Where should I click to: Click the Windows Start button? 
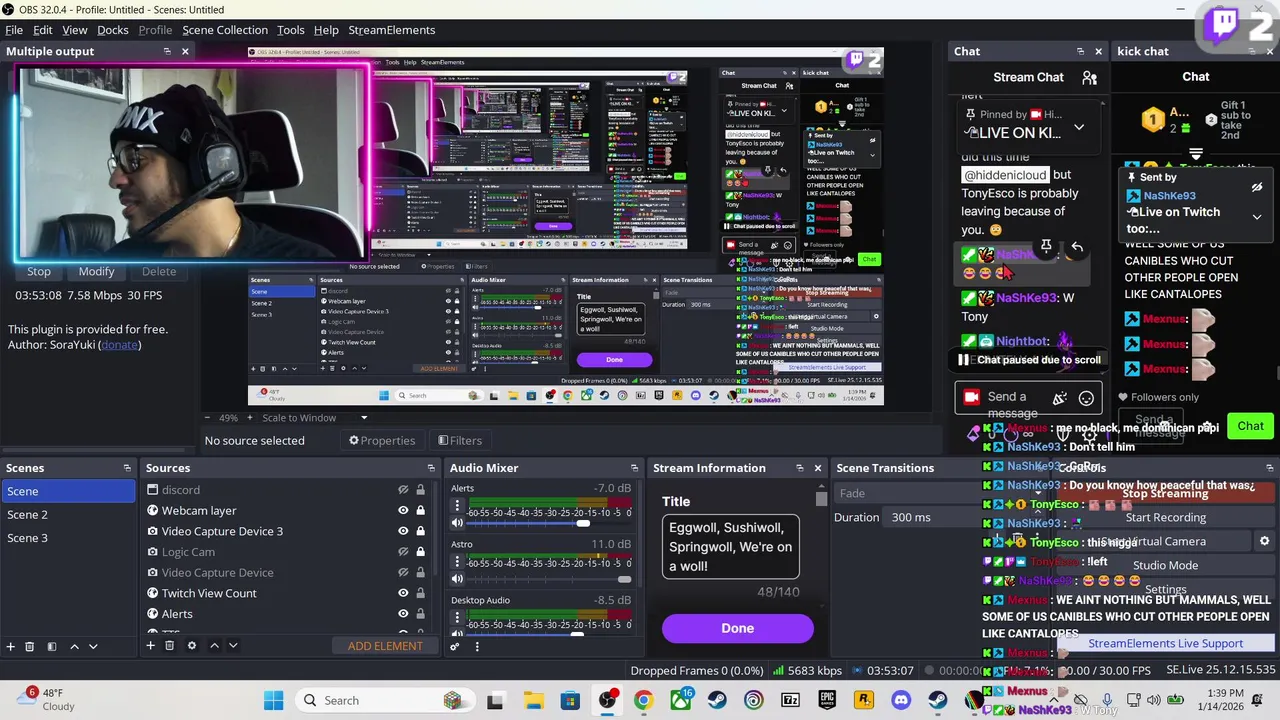coord(273,700)
